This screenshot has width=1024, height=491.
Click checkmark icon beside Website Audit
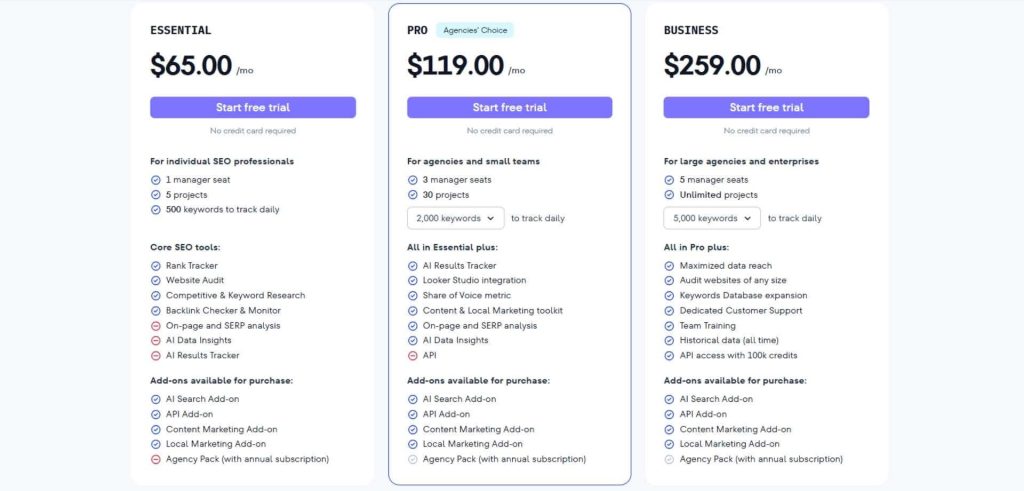click(155, 281)
